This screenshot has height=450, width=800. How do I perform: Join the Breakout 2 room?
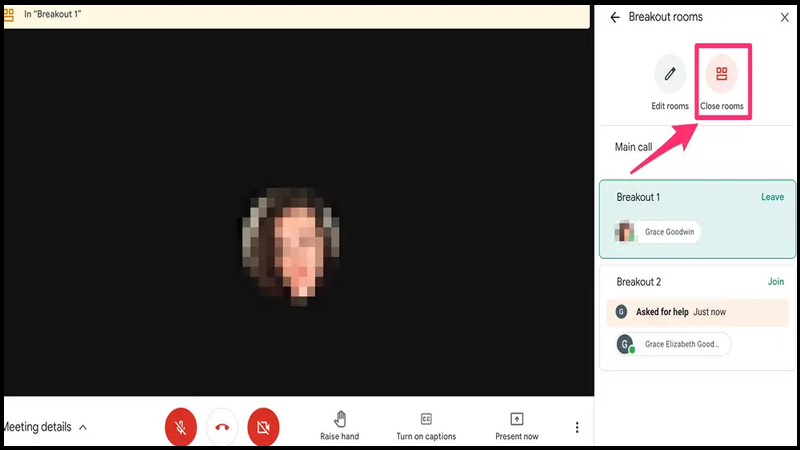tap(776, 282)
